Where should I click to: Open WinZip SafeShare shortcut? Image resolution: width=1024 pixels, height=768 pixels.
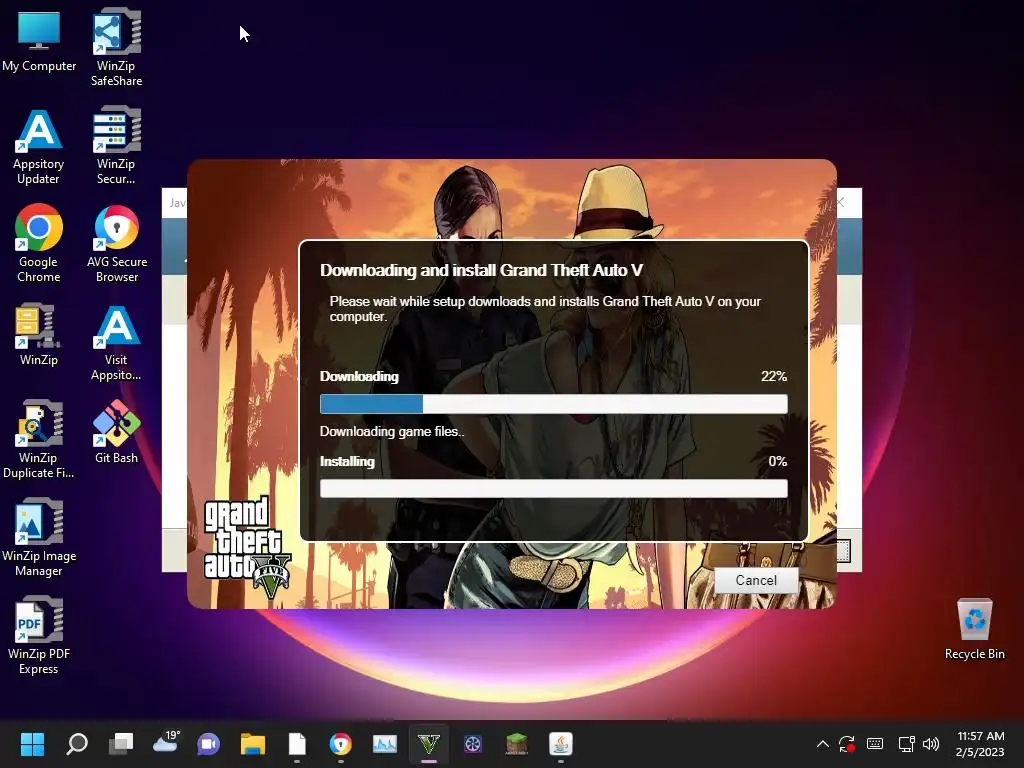click(x=116, y=48)
